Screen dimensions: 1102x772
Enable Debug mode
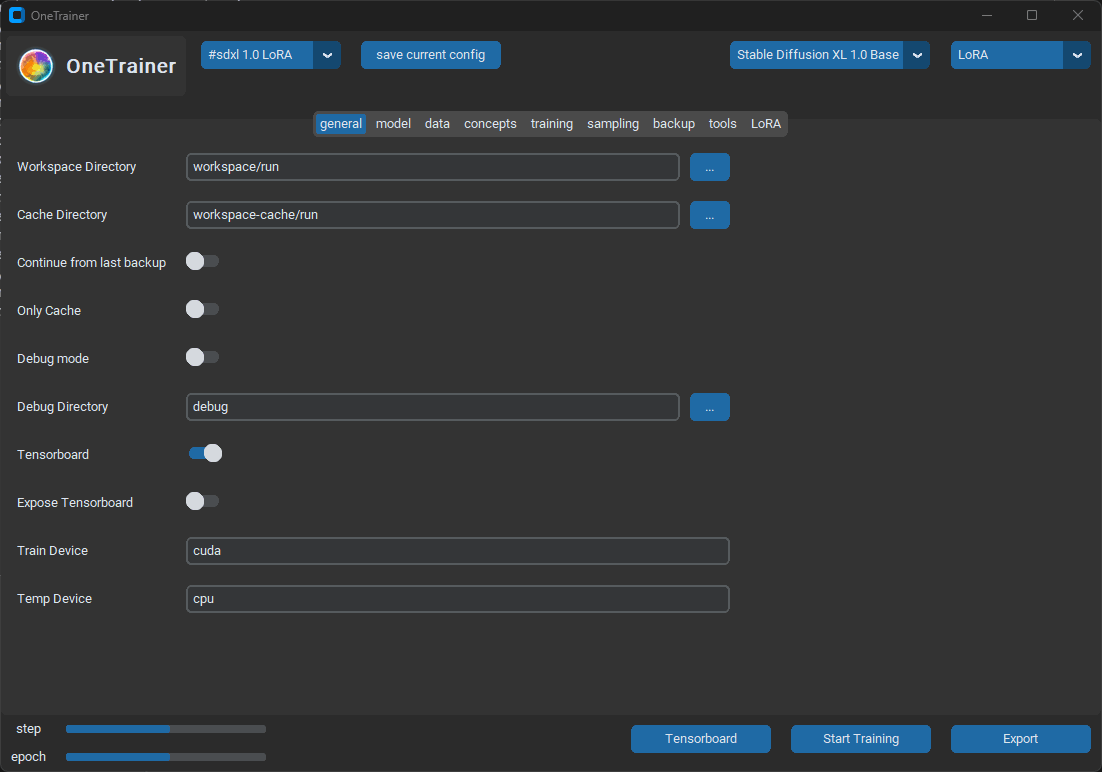click(201, 357)
